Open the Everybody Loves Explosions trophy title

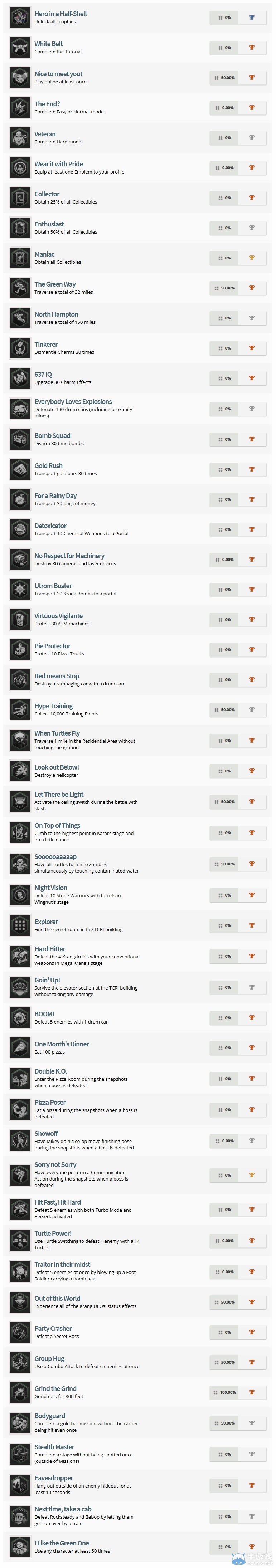click(x=73, y=402)
